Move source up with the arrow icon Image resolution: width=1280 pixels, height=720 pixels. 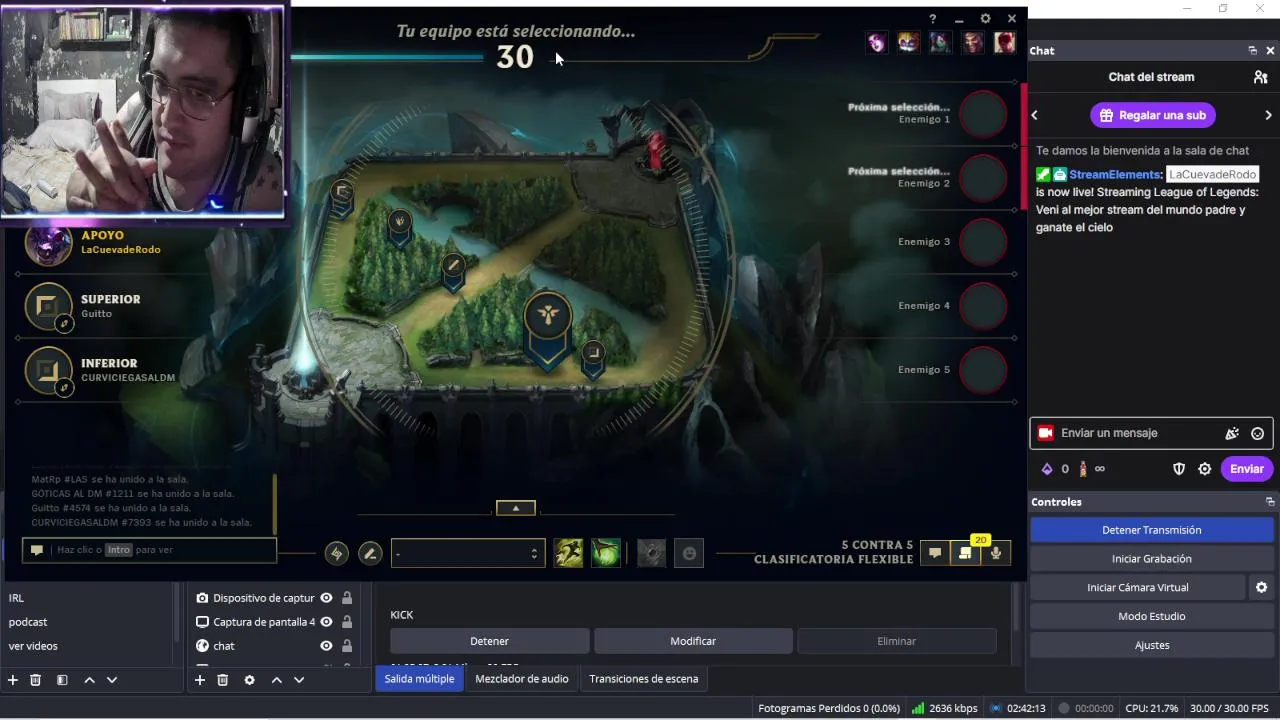coord(276,680)
